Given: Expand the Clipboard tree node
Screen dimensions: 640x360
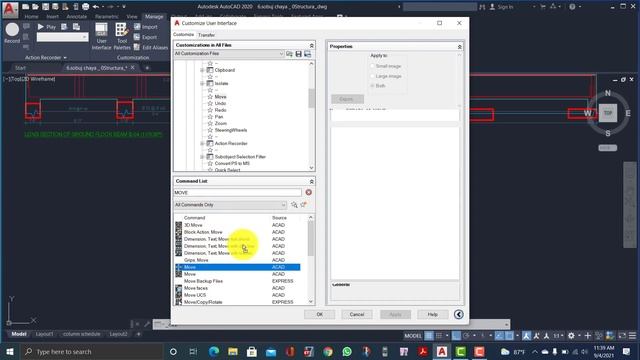Looking at the screenshot, I should coord(202,70).
